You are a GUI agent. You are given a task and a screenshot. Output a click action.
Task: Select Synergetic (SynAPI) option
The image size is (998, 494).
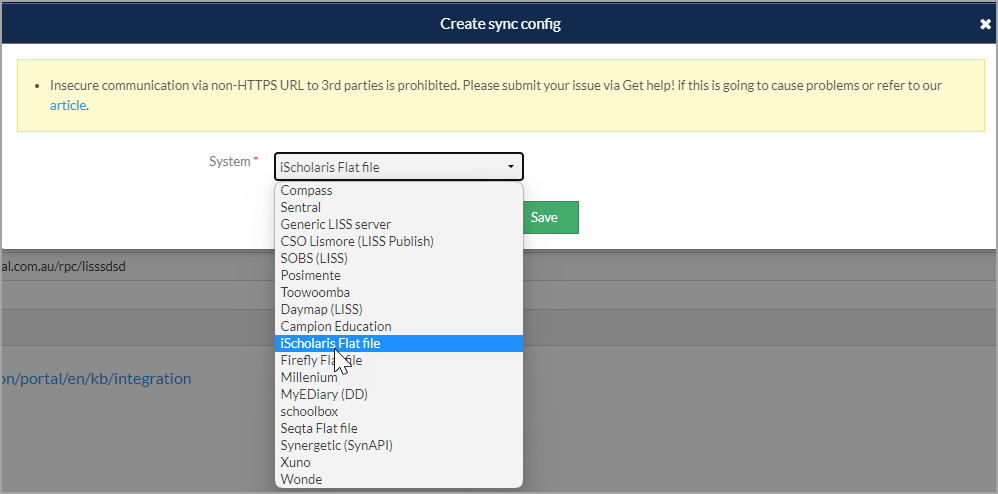399,445
